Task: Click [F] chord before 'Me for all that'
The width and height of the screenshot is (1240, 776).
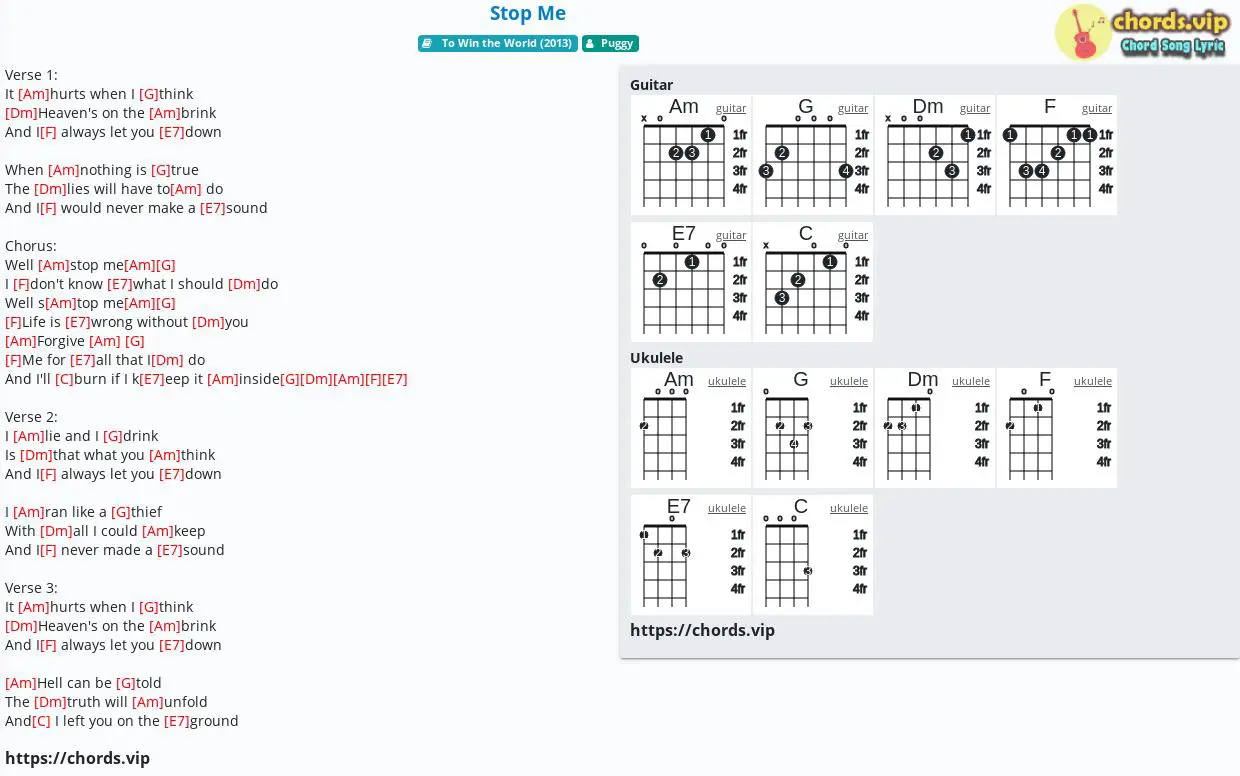Action: pyautogui.click(x=13, y=360)
